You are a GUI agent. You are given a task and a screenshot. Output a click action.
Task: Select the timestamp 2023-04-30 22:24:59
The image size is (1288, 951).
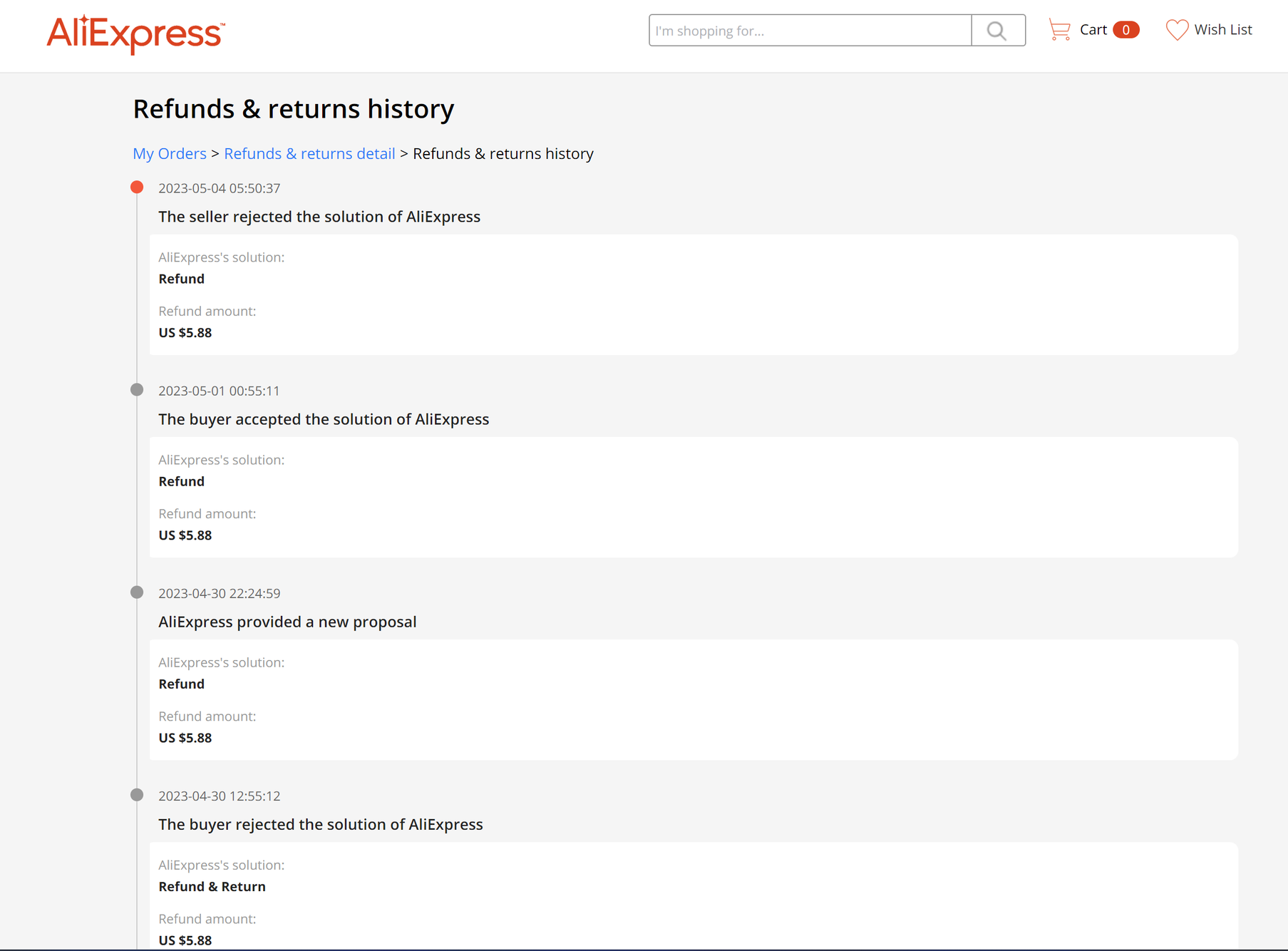220,593
